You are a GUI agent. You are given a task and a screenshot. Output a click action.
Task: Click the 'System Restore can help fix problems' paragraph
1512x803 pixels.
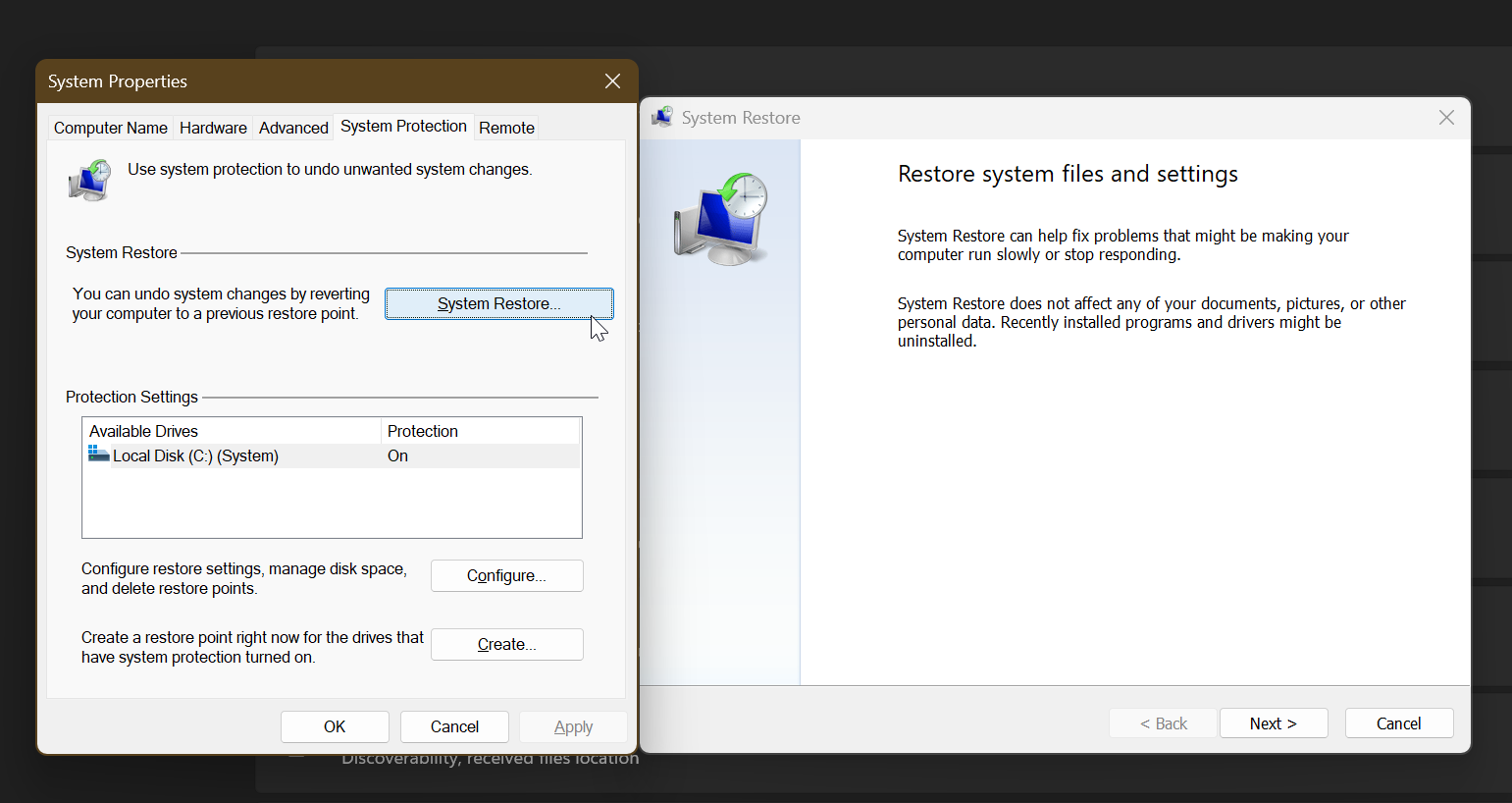[1123, 245]
